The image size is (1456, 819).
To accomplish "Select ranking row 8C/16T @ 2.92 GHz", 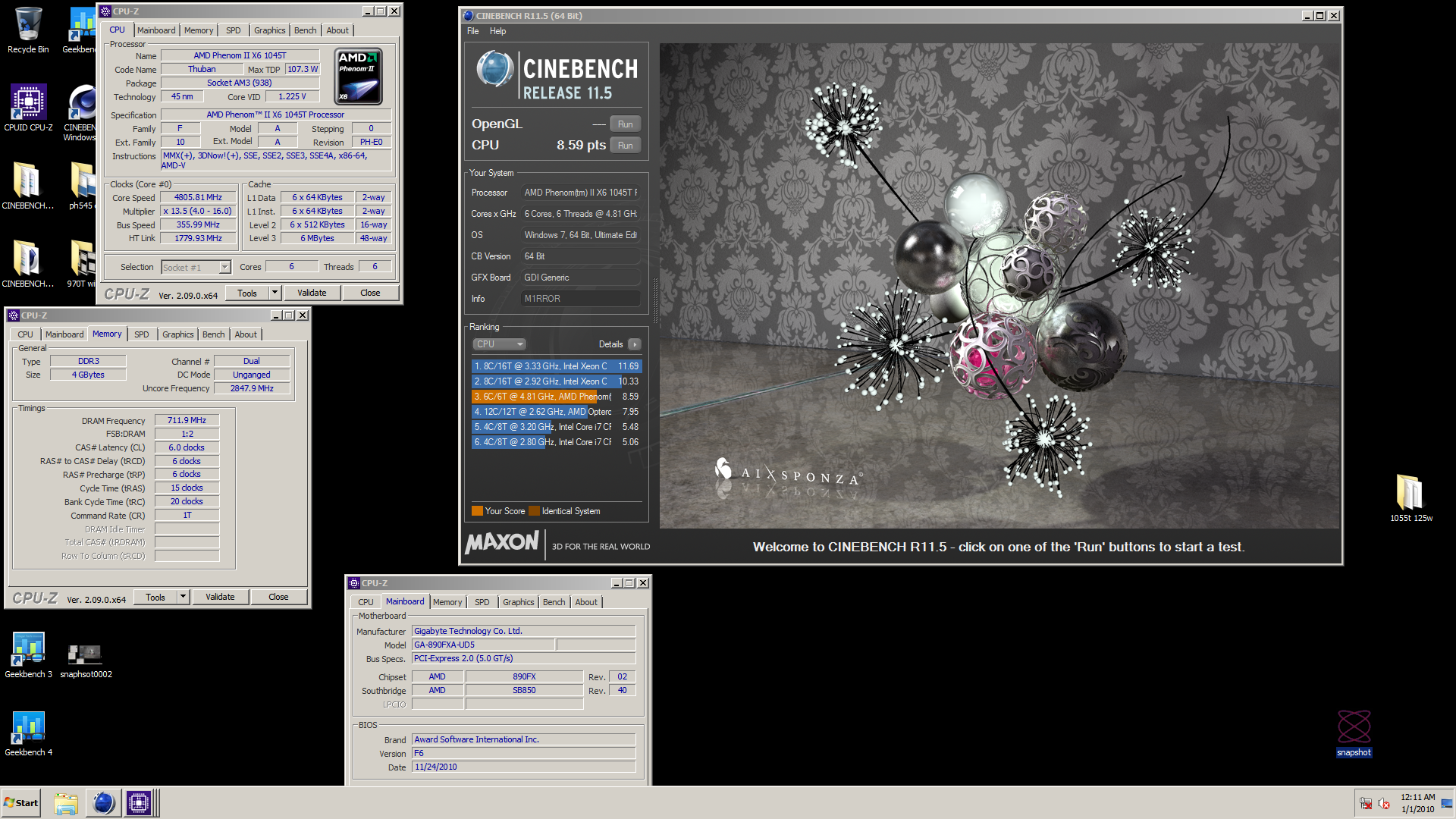I will pos(557,381).
